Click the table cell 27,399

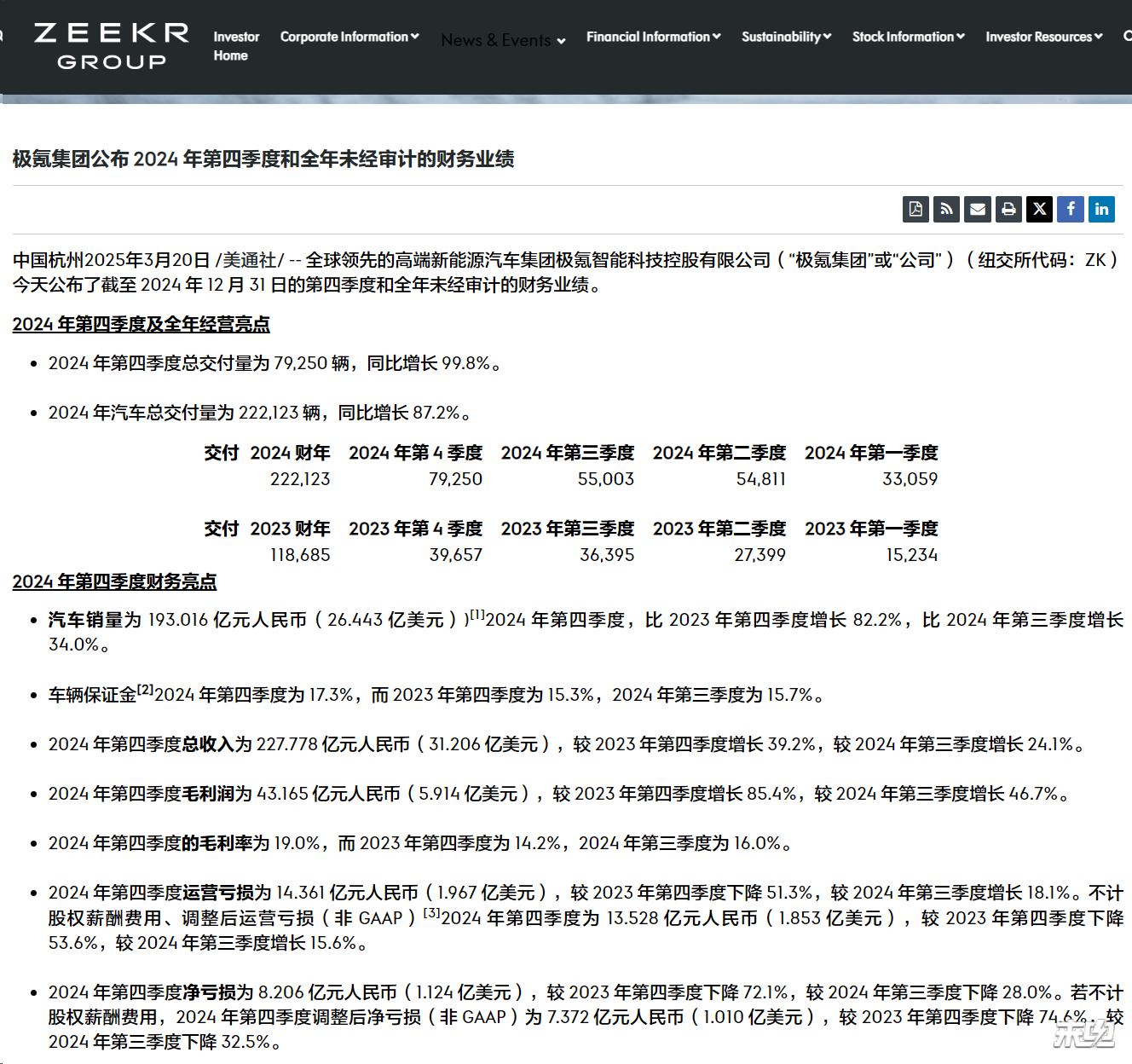760,555
